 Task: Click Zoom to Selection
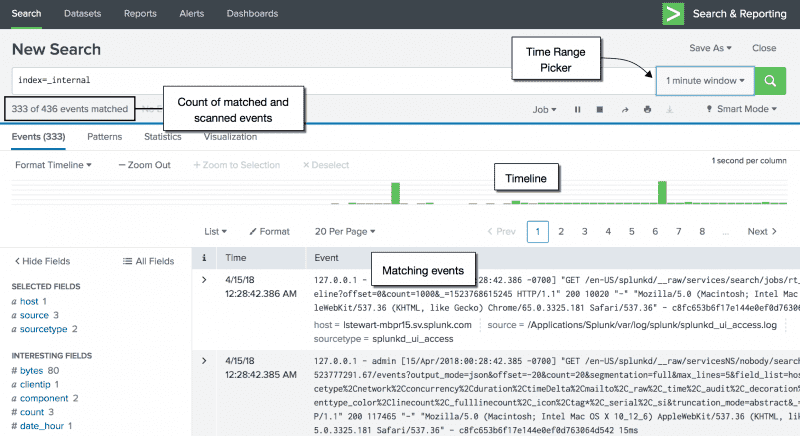point(237,165)
